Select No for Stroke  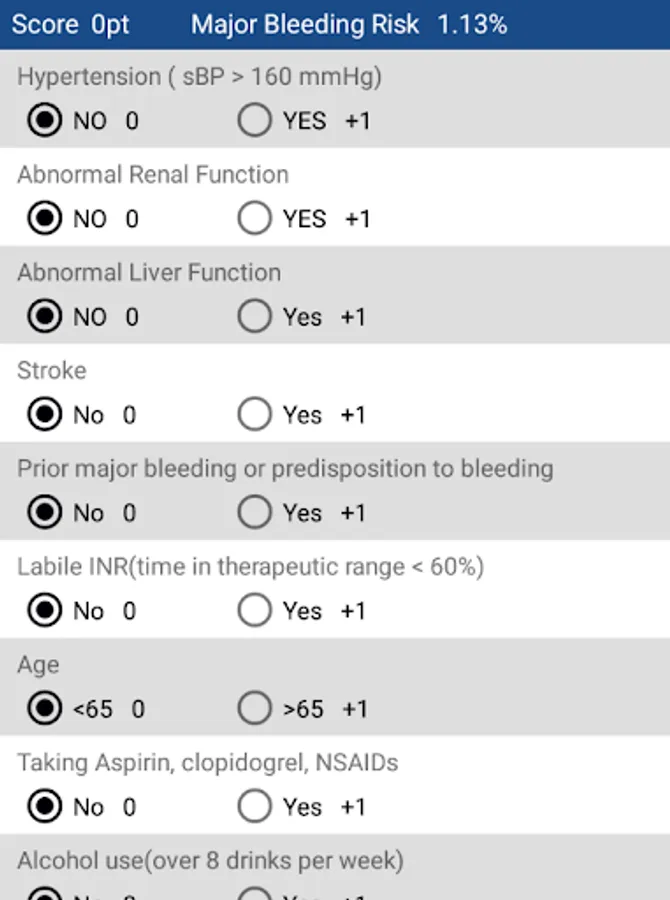coord(44,415)
